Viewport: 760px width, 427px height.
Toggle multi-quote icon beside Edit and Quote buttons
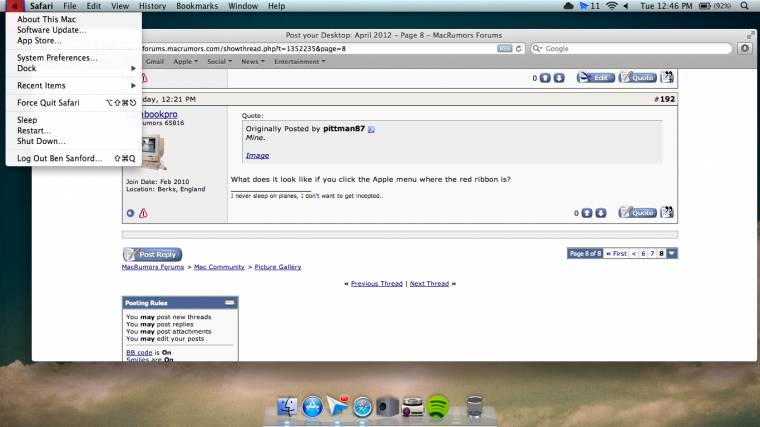pyautogui.click(x=667, y=77)
